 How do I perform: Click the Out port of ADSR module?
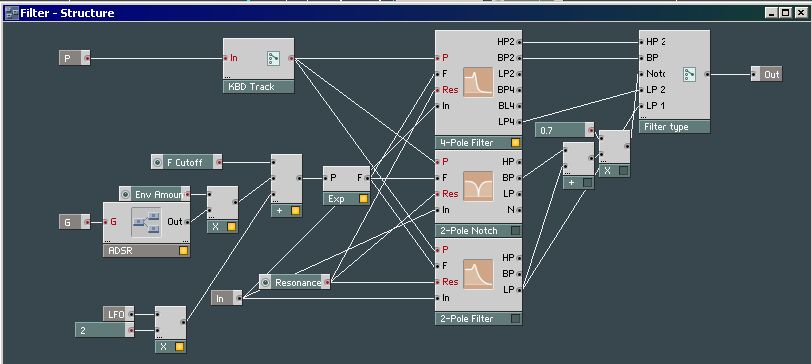pyautogui.click(x=186, y=222)
